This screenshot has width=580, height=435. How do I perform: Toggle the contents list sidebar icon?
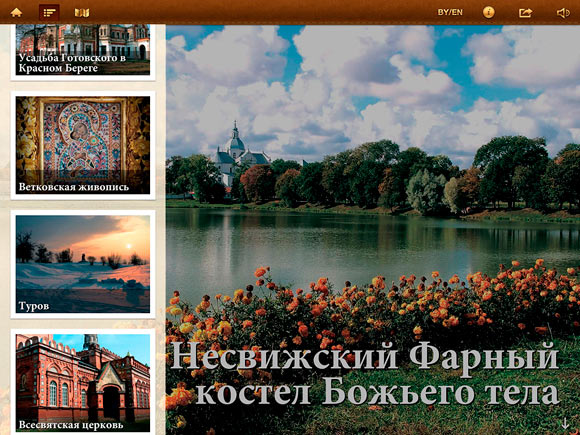(49, 13)
